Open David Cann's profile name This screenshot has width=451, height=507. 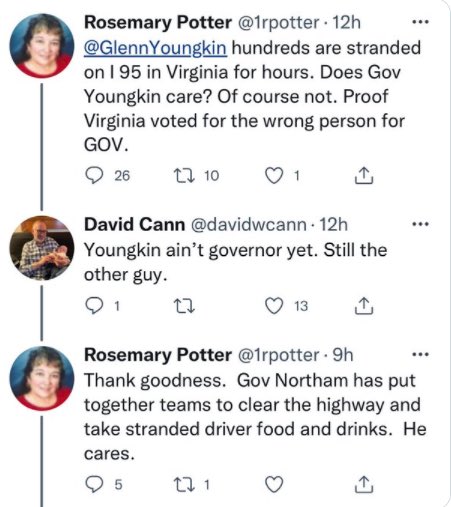(134, 224)
